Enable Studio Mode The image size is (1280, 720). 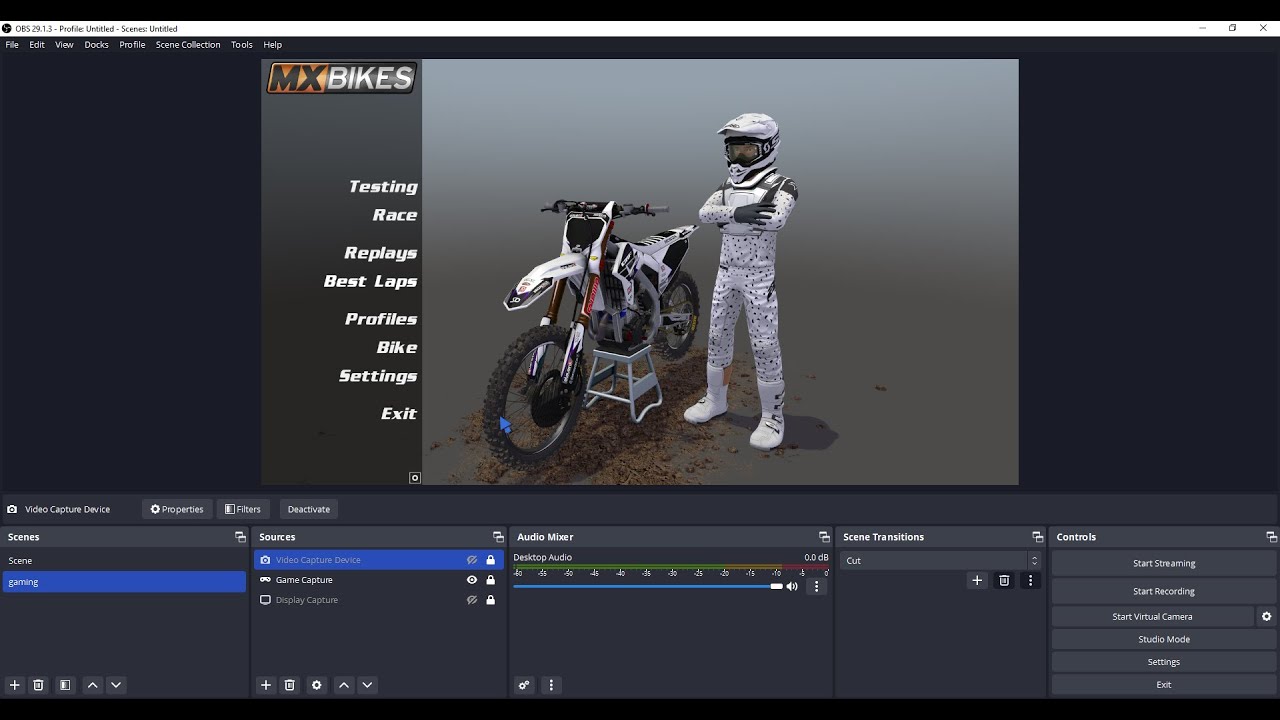[x=1164, y=639]
